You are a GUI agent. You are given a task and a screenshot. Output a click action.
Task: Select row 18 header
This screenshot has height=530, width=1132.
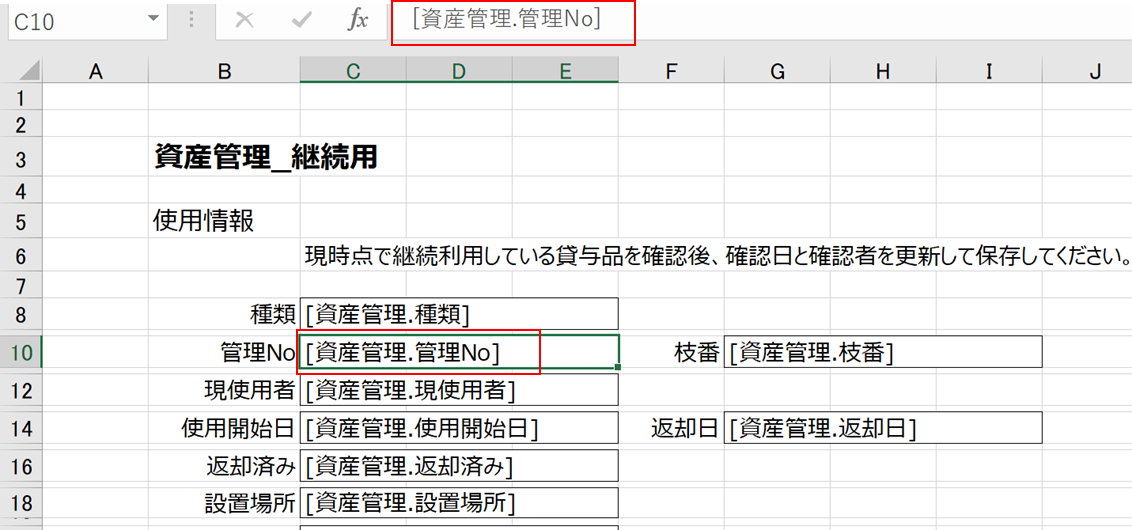(21, 504)
